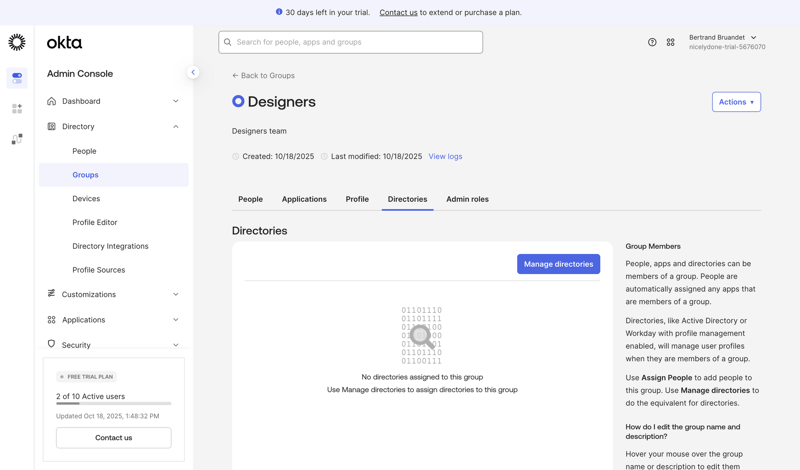
Task: Open the View logs link
Action: 445,157
